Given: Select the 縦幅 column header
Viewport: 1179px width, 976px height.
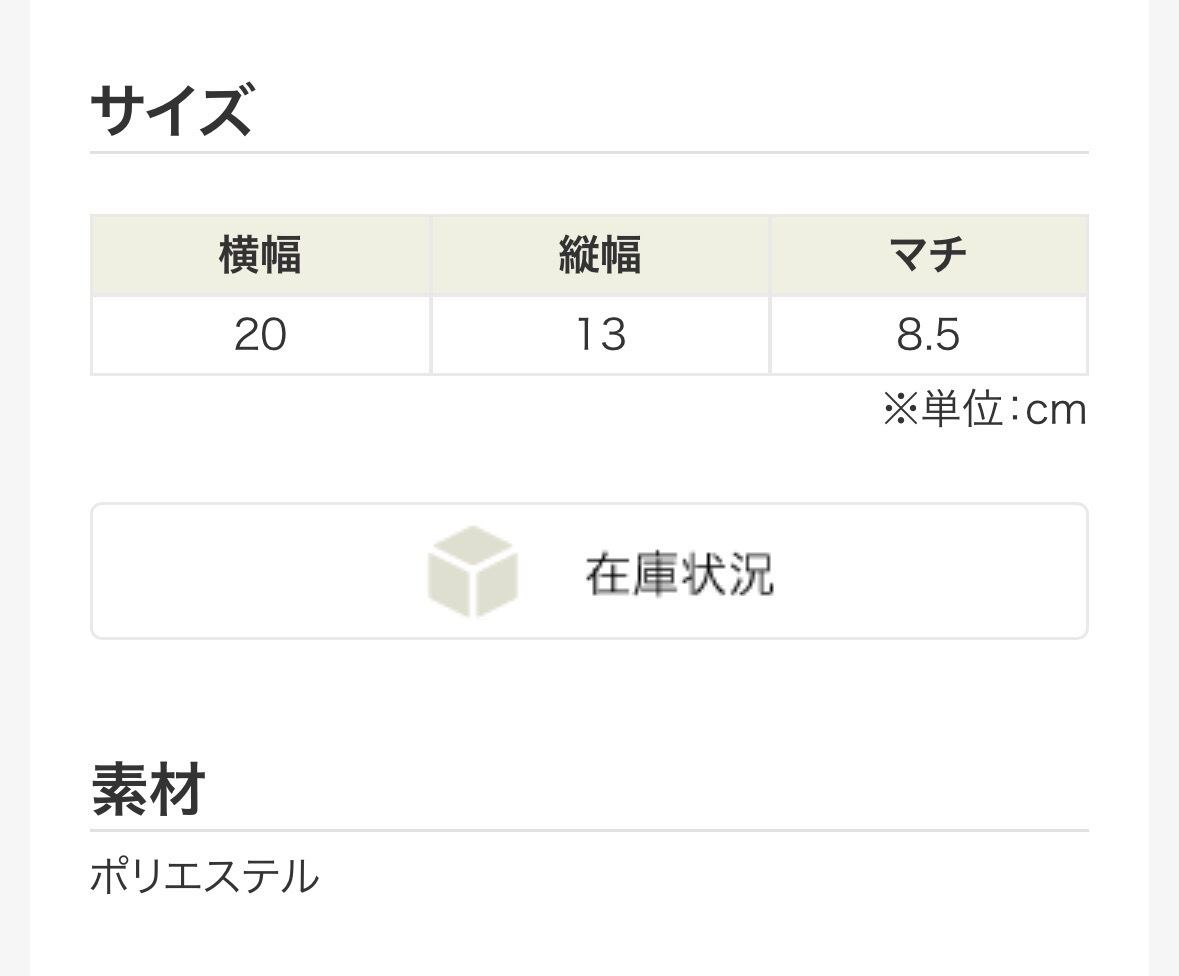Looking at the screenshot, I should pyautogui.click(x=600, y=255).
